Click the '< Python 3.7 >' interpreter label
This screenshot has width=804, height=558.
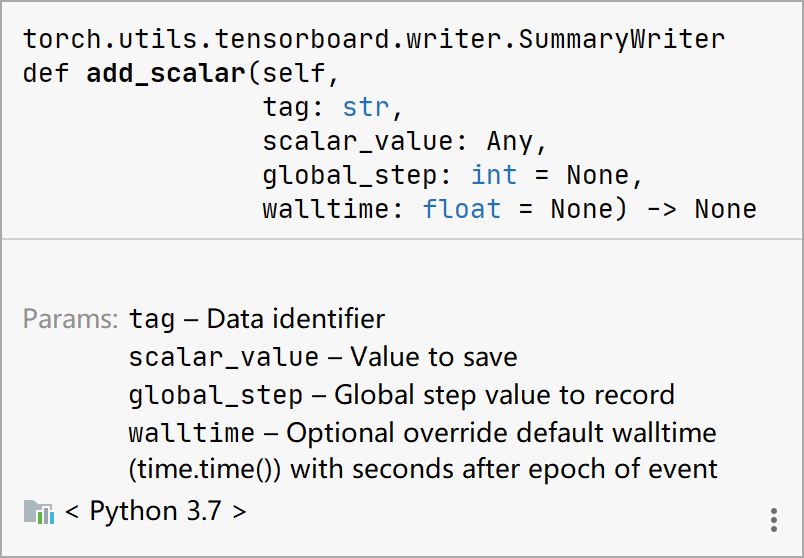155,512
